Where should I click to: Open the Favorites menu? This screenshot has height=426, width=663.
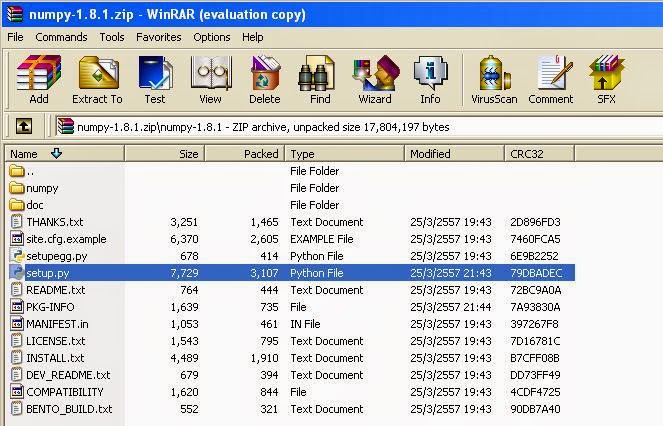point(159,37)
